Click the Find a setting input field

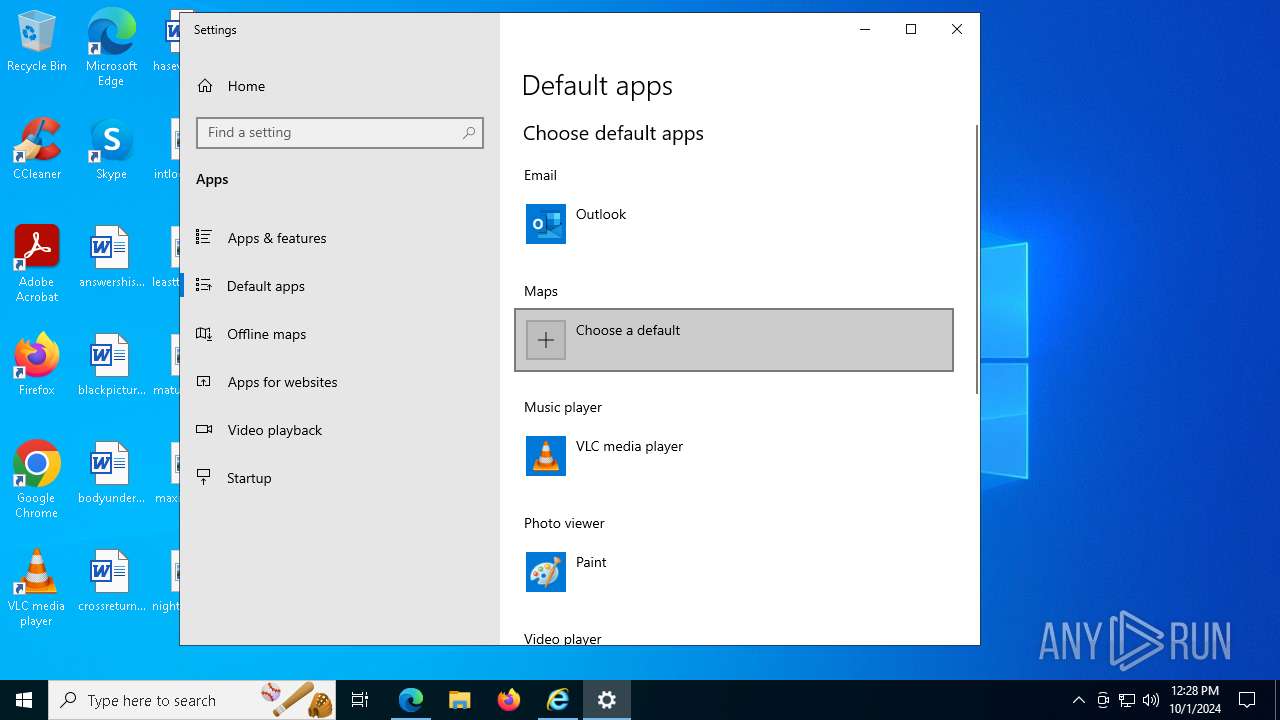(x=330, y=133)
